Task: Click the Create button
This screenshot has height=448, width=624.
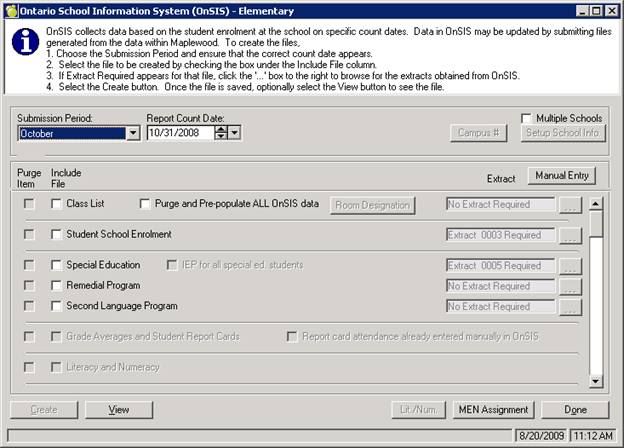Action: pyautogui.click(x=44, y=410)
